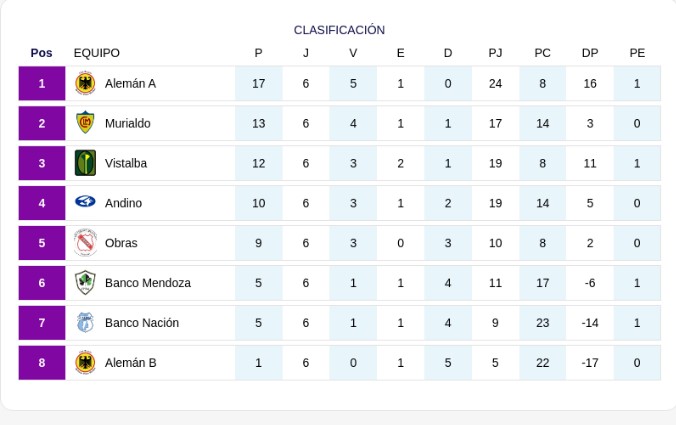Select the purple position 1 cell
Image resolution: width=676 pixels, height=425 pixels.
point(42,83)
